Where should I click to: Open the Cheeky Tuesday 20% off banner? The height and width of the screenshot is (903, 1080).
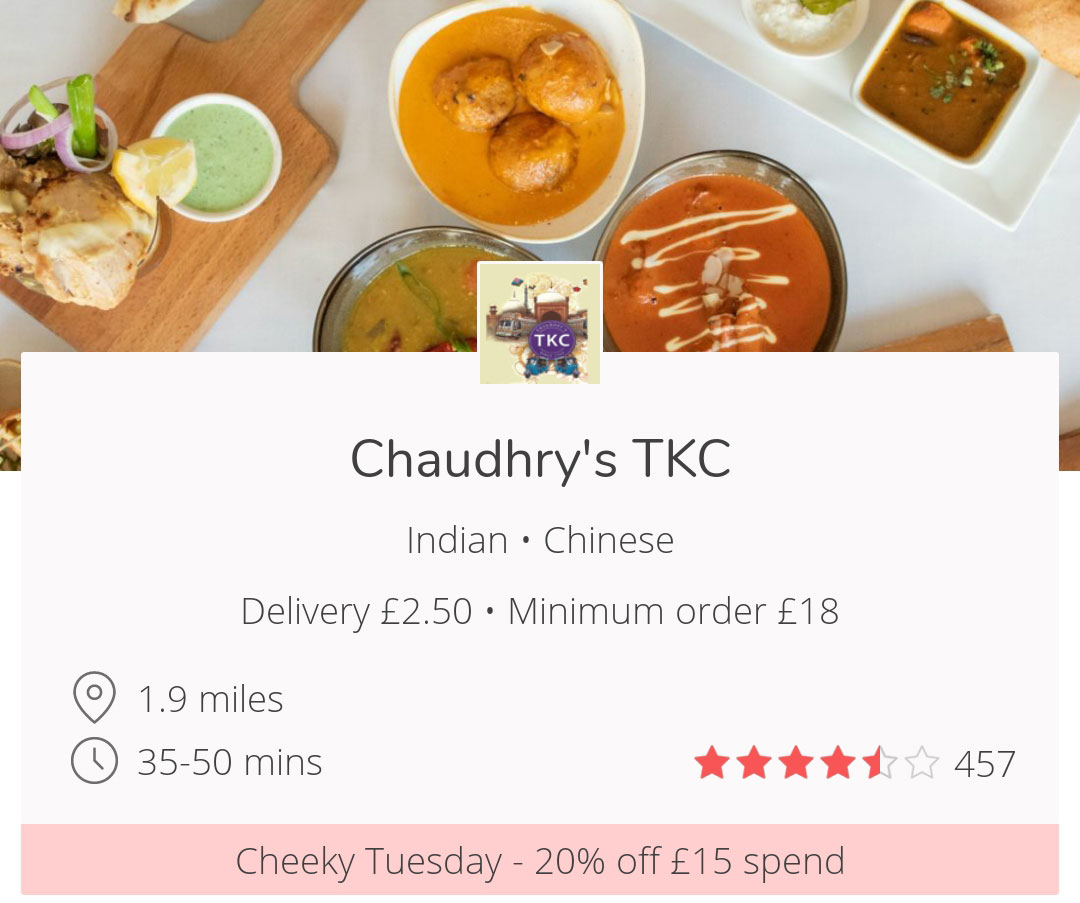click(x=540, y=860)
